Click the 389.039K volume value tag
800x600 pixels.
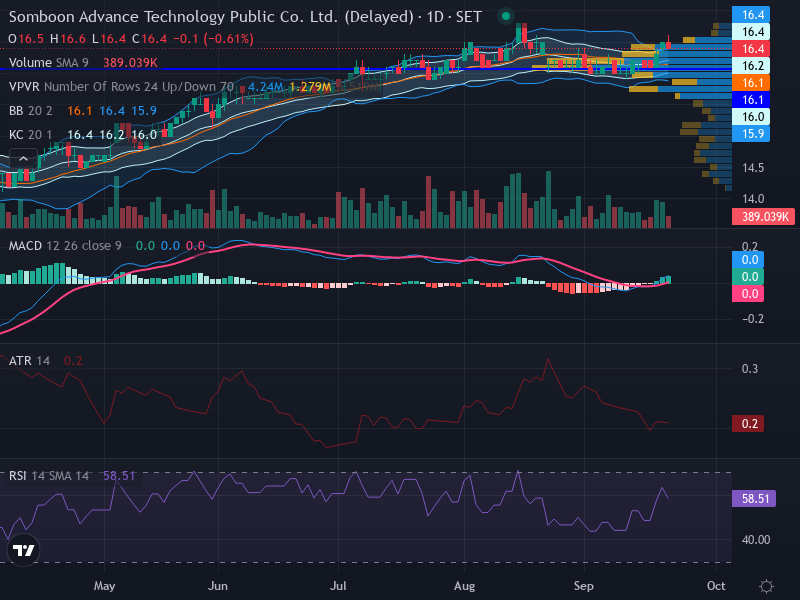[x=763, y=217]
